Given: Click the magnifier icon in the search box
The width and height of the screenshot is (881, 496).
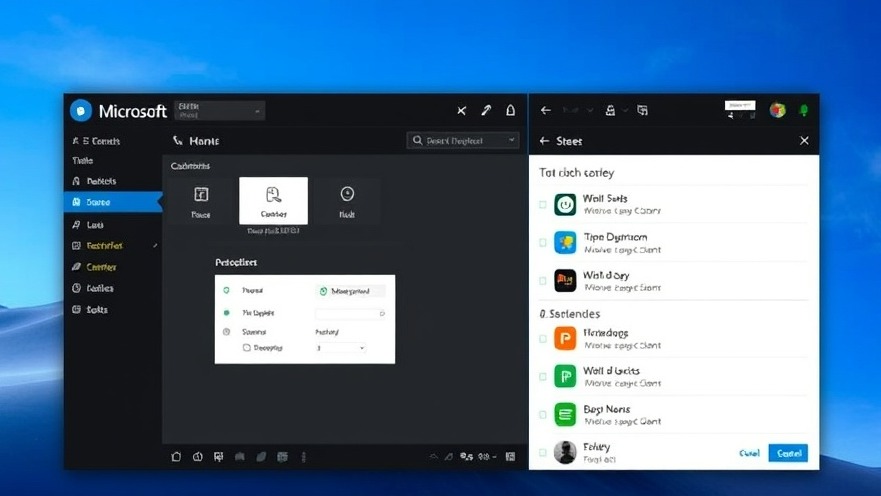Looking at the screenshot, I should pyautogui.click(x=417, y=140).
